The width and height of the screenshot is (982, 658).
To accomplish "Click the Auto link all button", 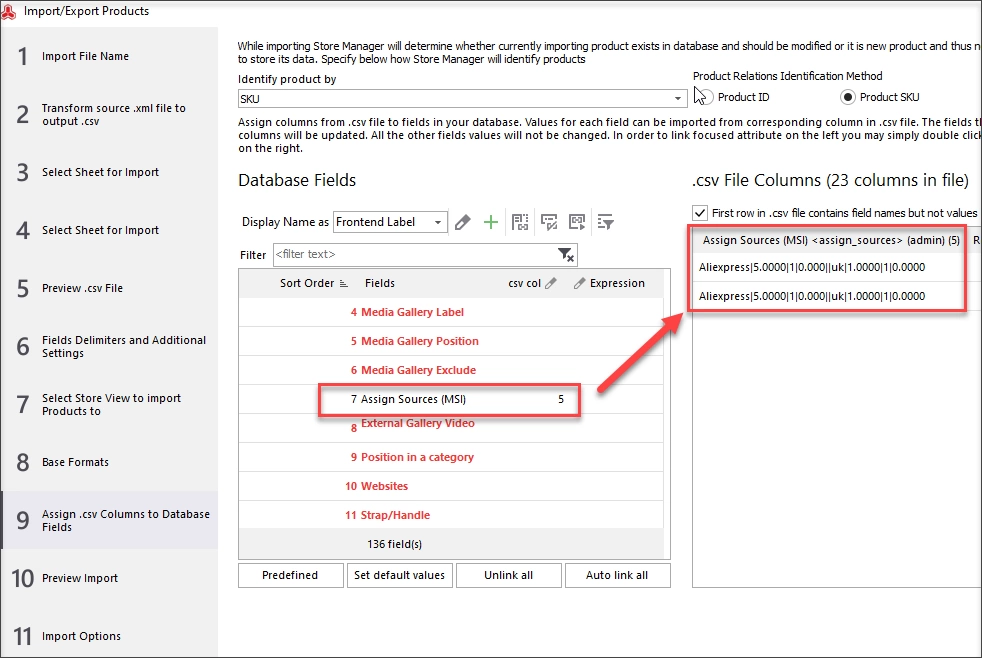I will pyautogui.click(x=618, y=575).
